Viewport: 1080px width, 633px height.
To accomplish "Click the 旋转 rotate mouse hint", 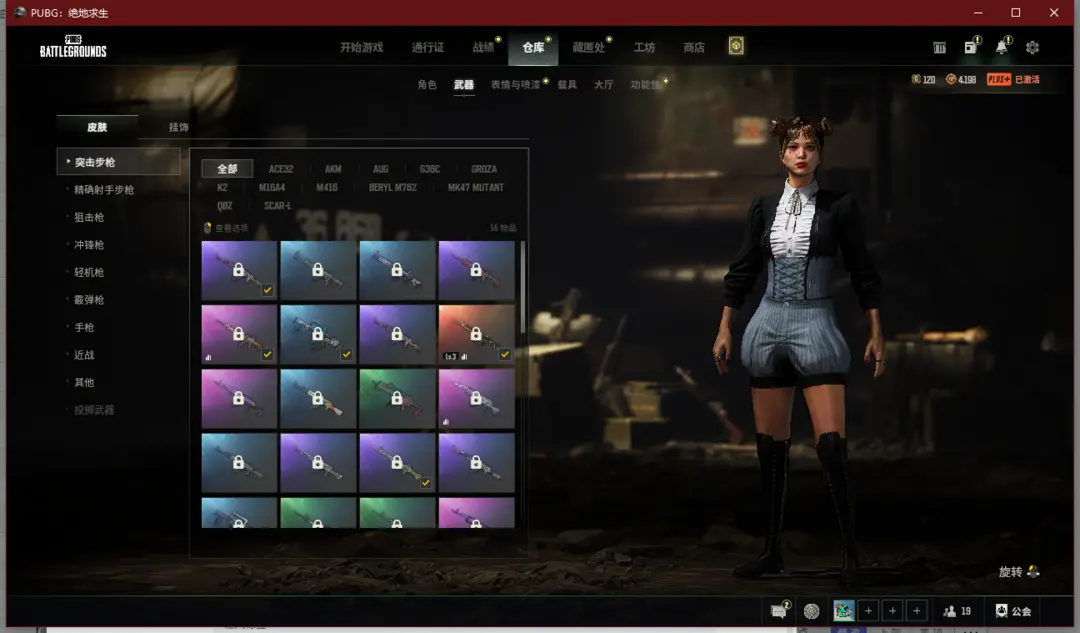I will coord(1019,572).
